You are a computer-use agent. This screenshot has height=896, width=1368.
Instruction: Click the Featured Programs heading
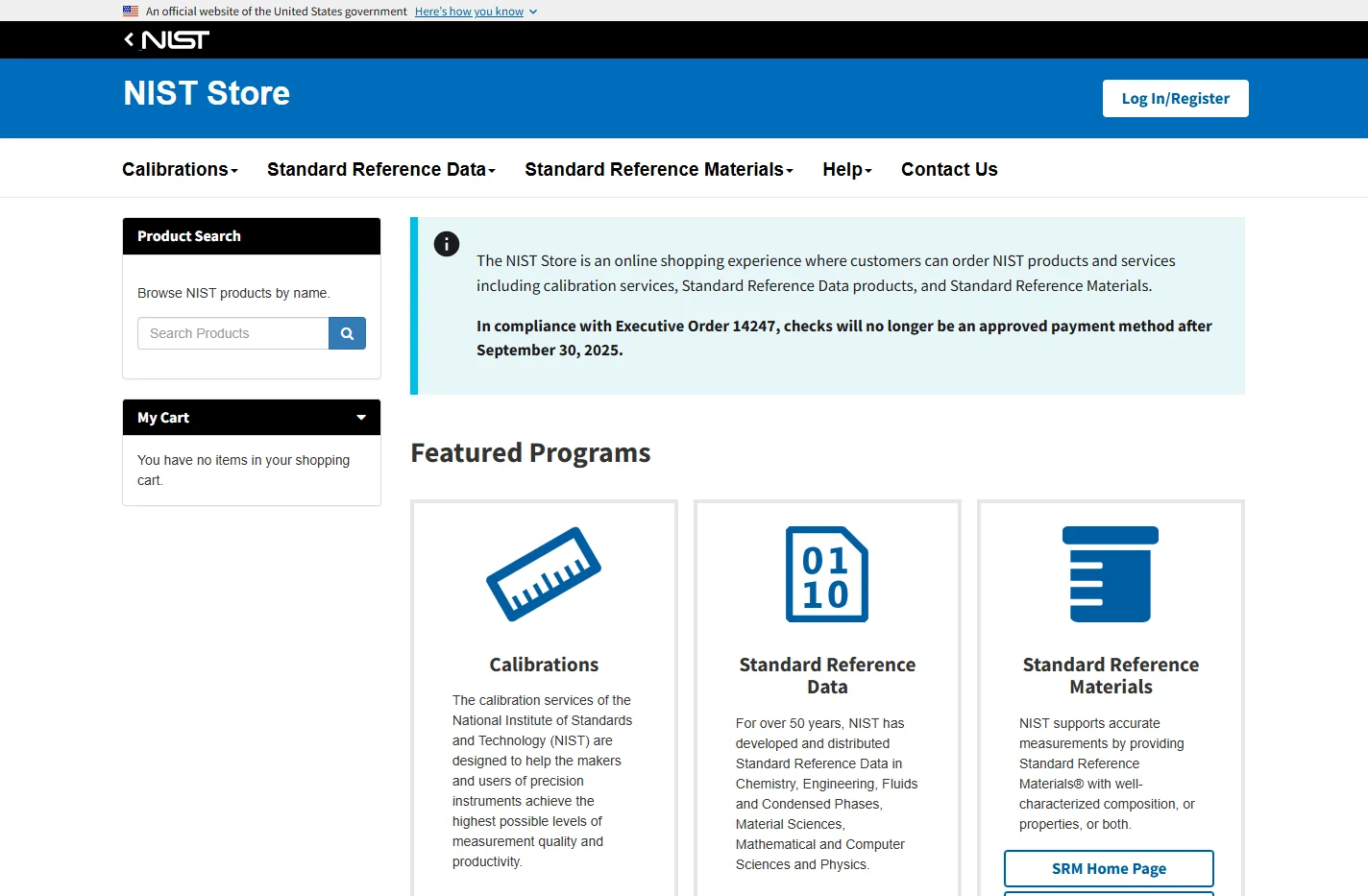(530, 452)
